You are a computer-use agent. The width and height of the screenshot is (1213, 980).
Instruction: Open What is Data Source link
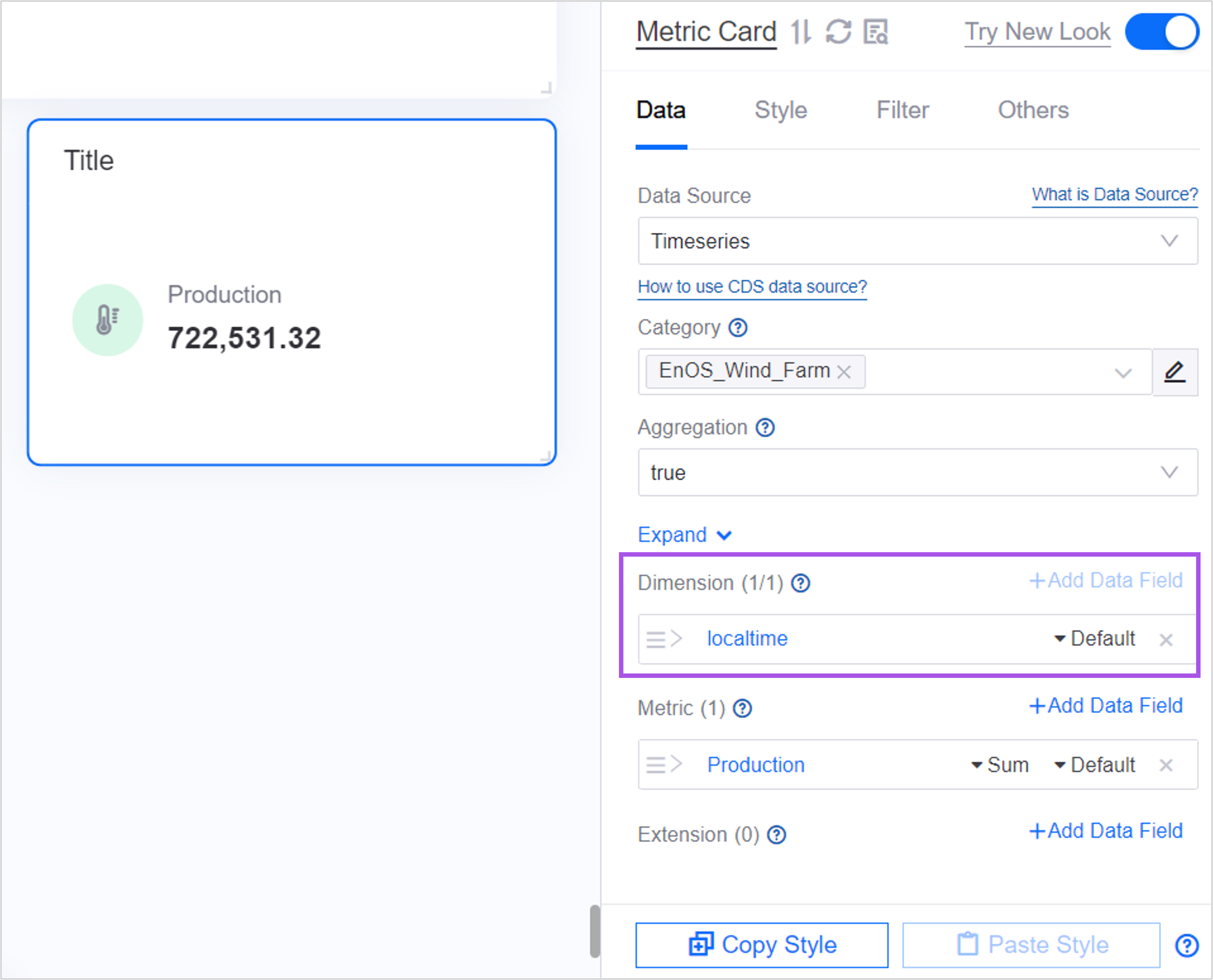(x=1114, y=194)
